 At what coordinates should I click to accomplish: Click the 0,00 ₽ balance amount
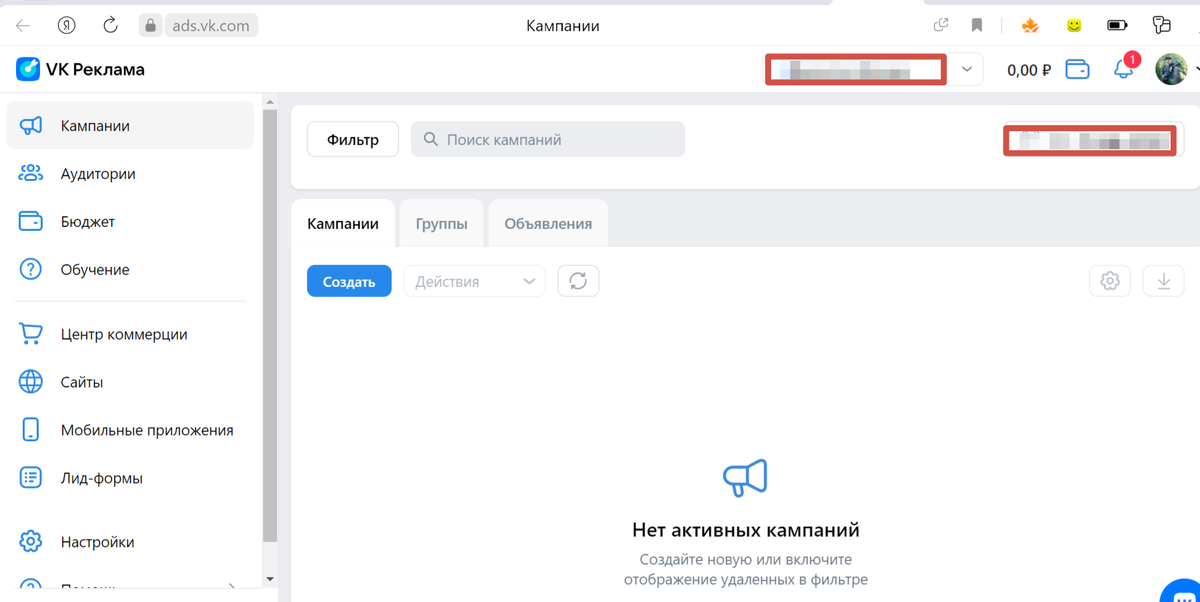pyautogui.click(x=1029, y=69)
